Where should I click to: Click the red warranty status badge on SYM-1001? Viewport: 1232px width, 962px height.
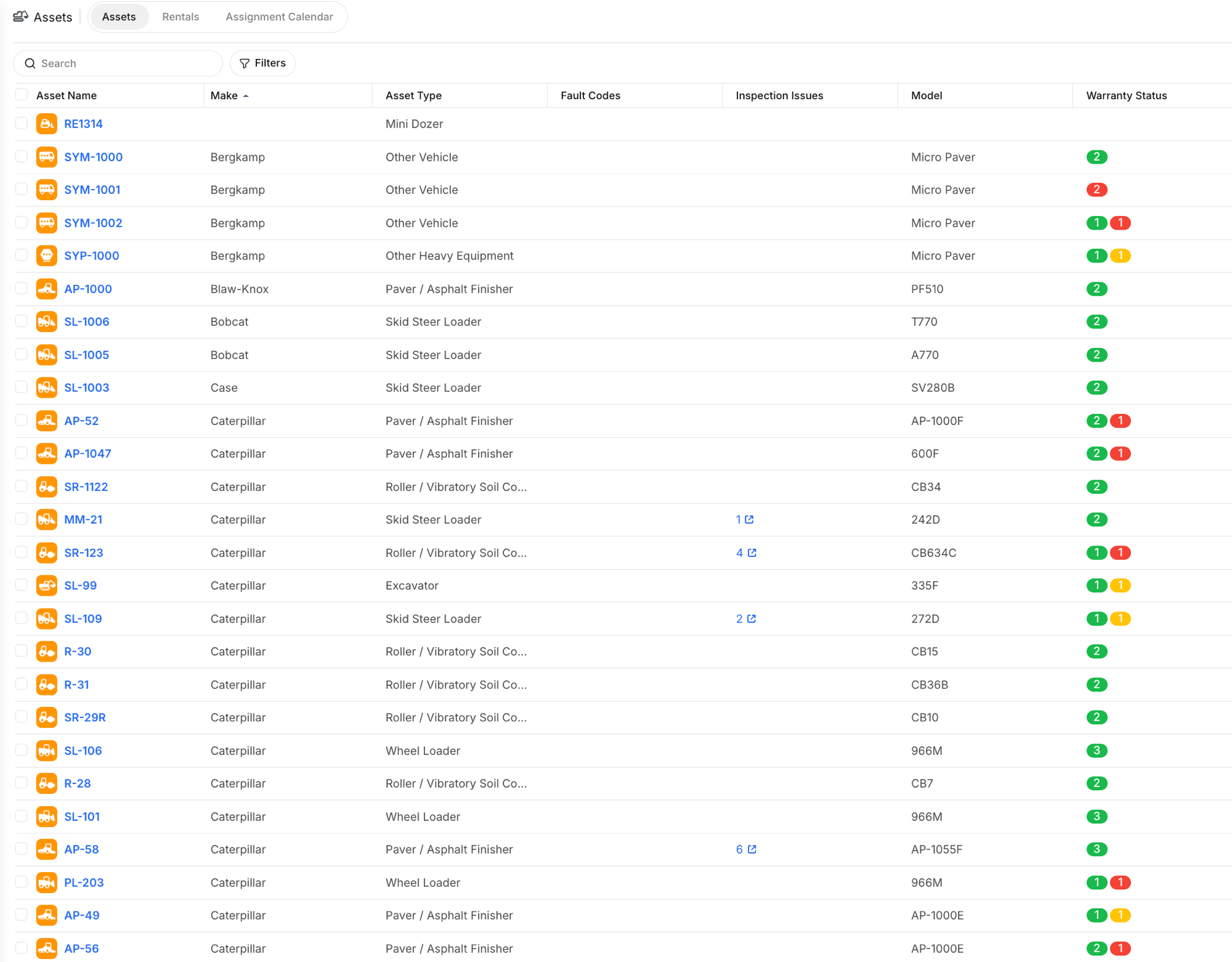click(x=1096, y=189)
